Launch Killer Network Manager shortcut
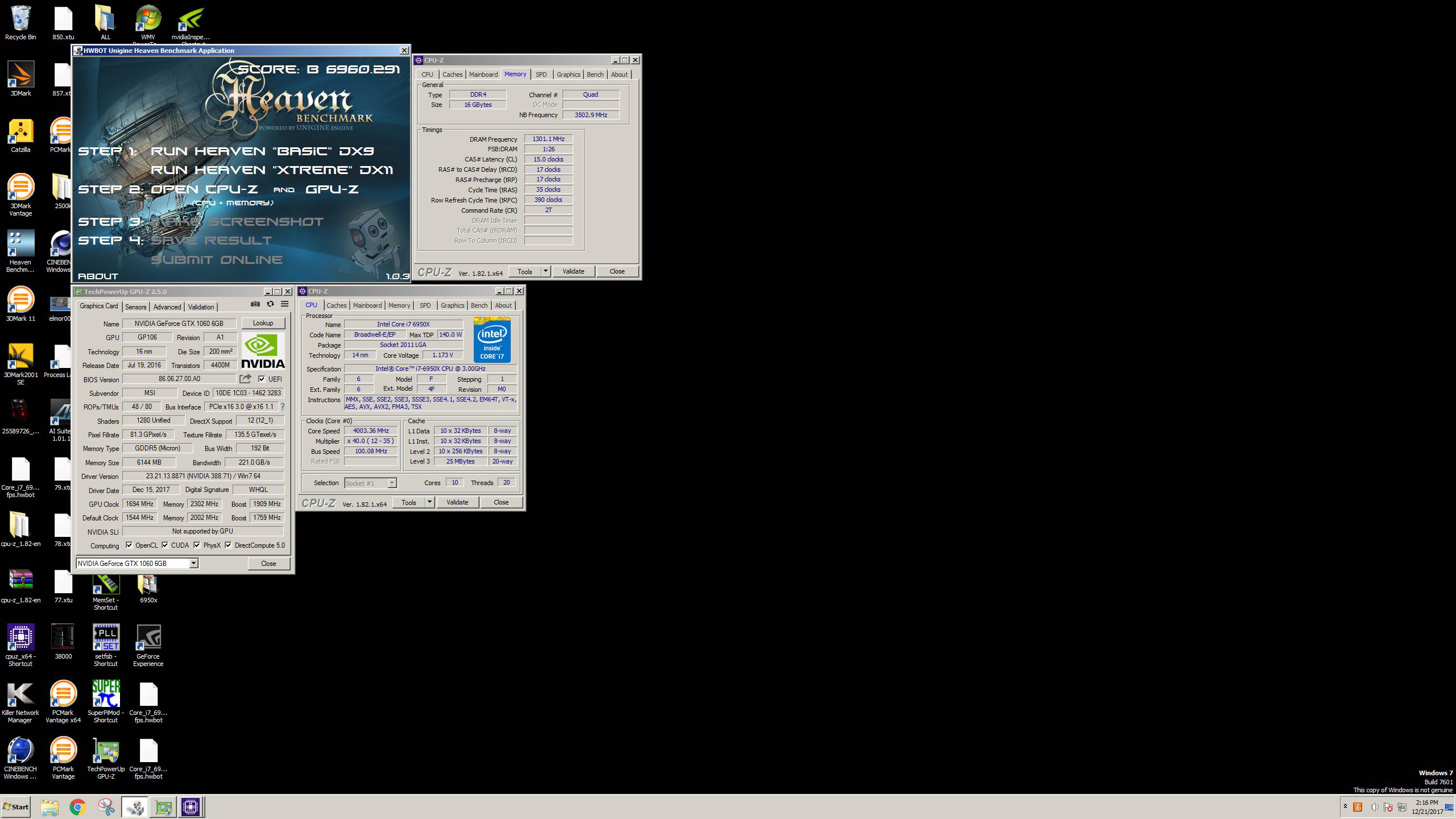 click(x=20, y=702)
